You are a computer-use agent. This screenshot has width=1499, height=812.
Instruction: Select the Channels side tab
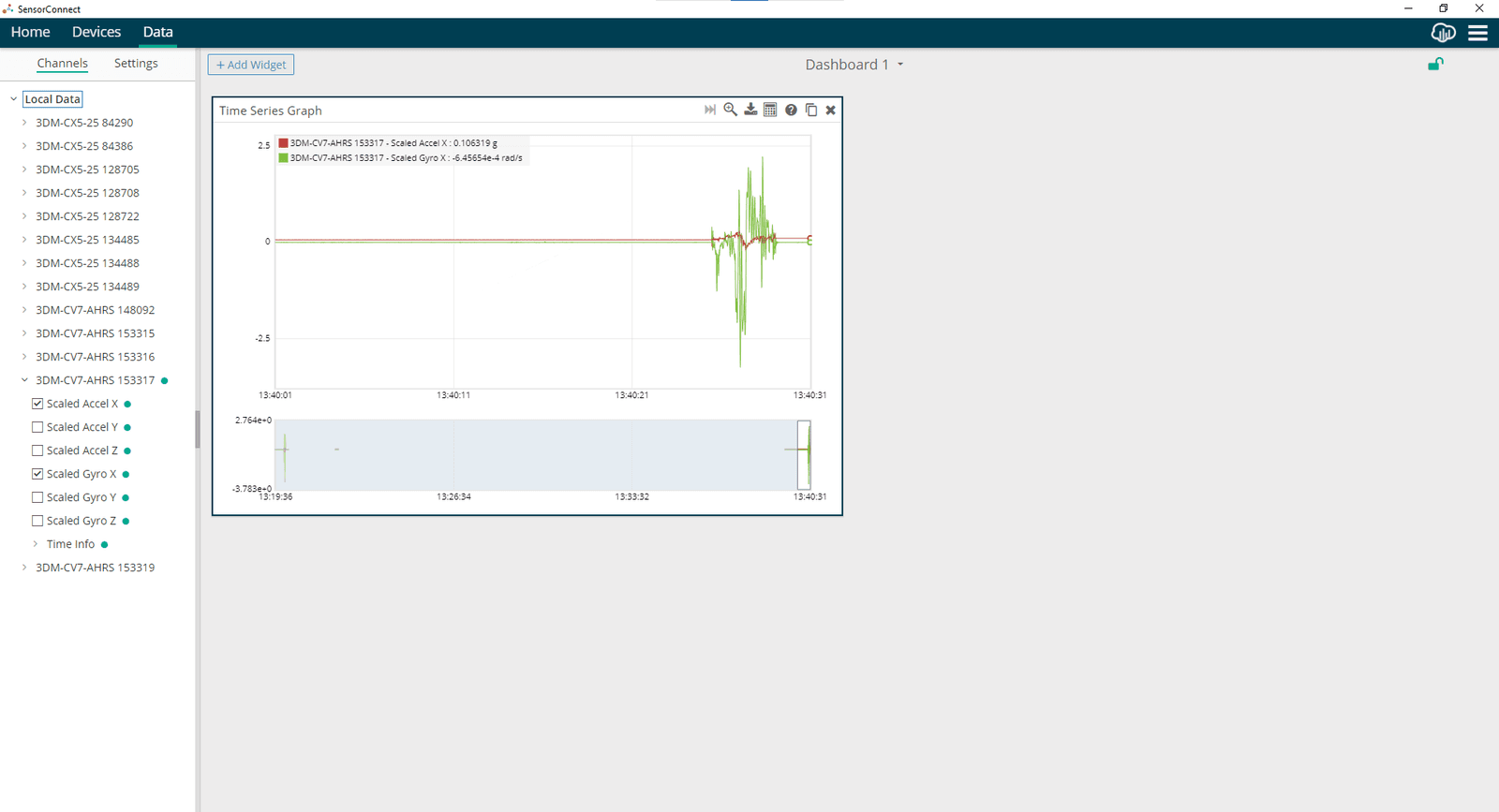pyautogui.click(x=63, y=63)
